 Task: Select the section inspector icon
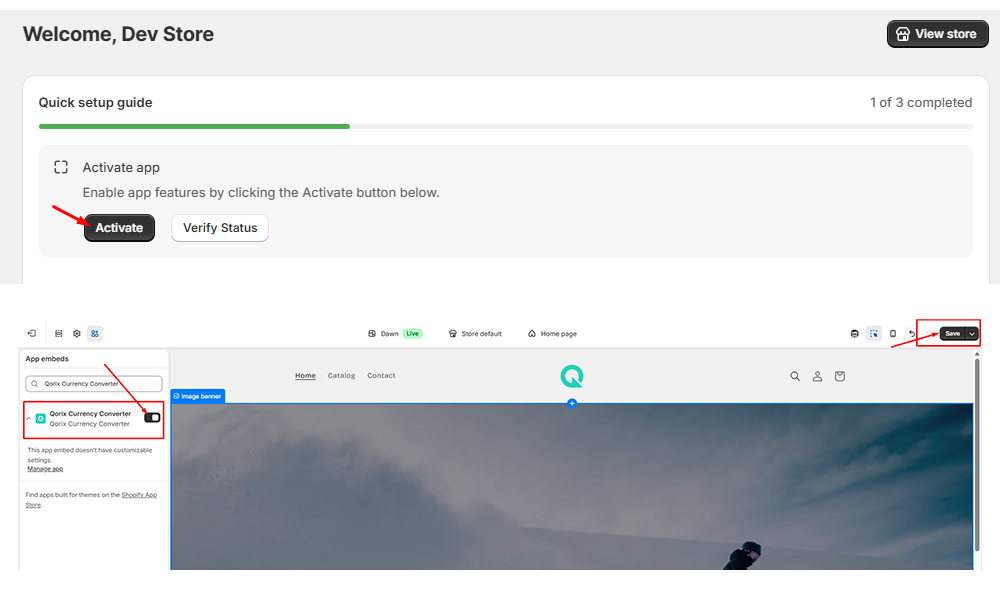click(x=874, y=333)
